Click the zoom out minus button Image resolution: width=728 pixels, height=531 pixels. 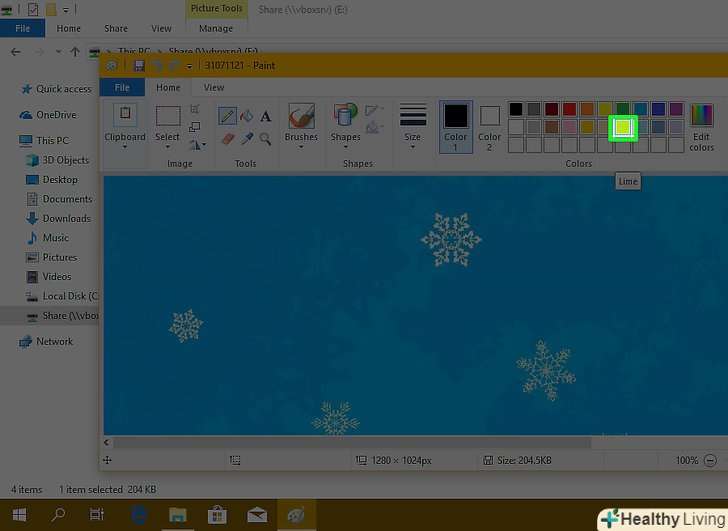(x=710, y=460)
